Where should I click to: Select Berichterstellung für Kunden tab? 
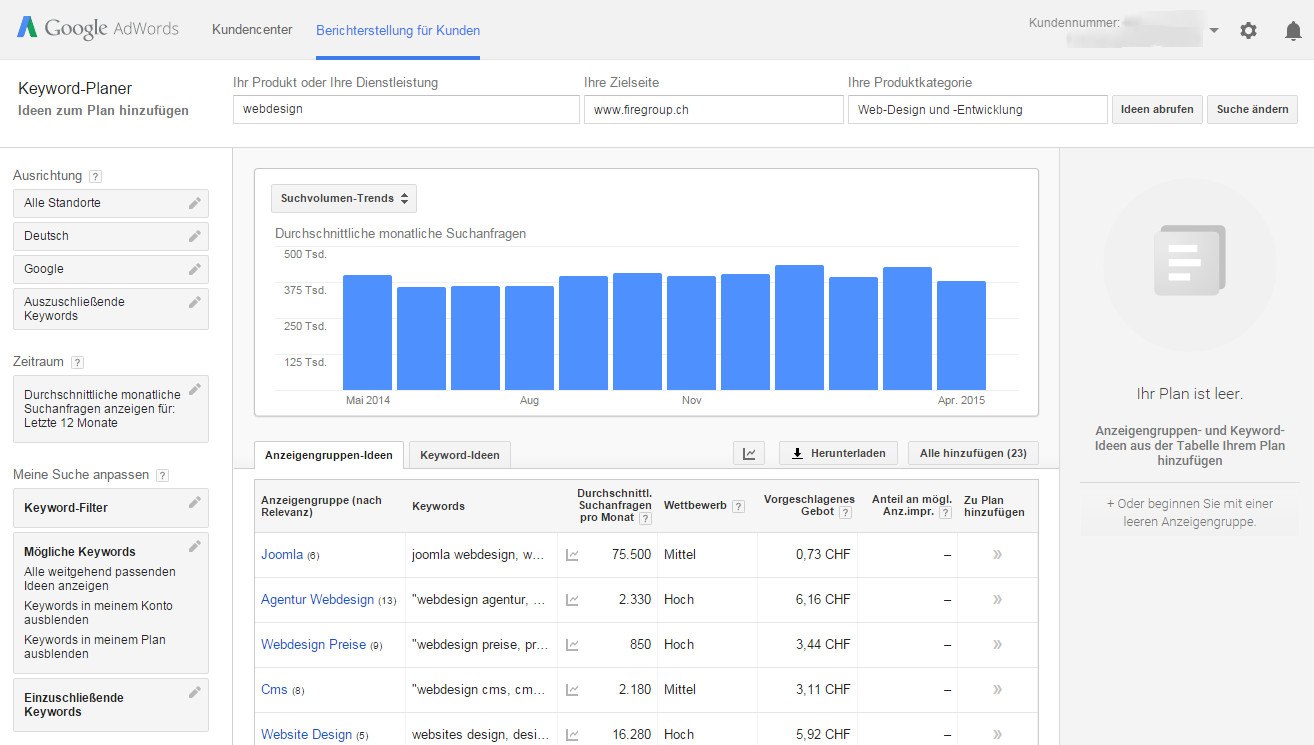[398, 30]
